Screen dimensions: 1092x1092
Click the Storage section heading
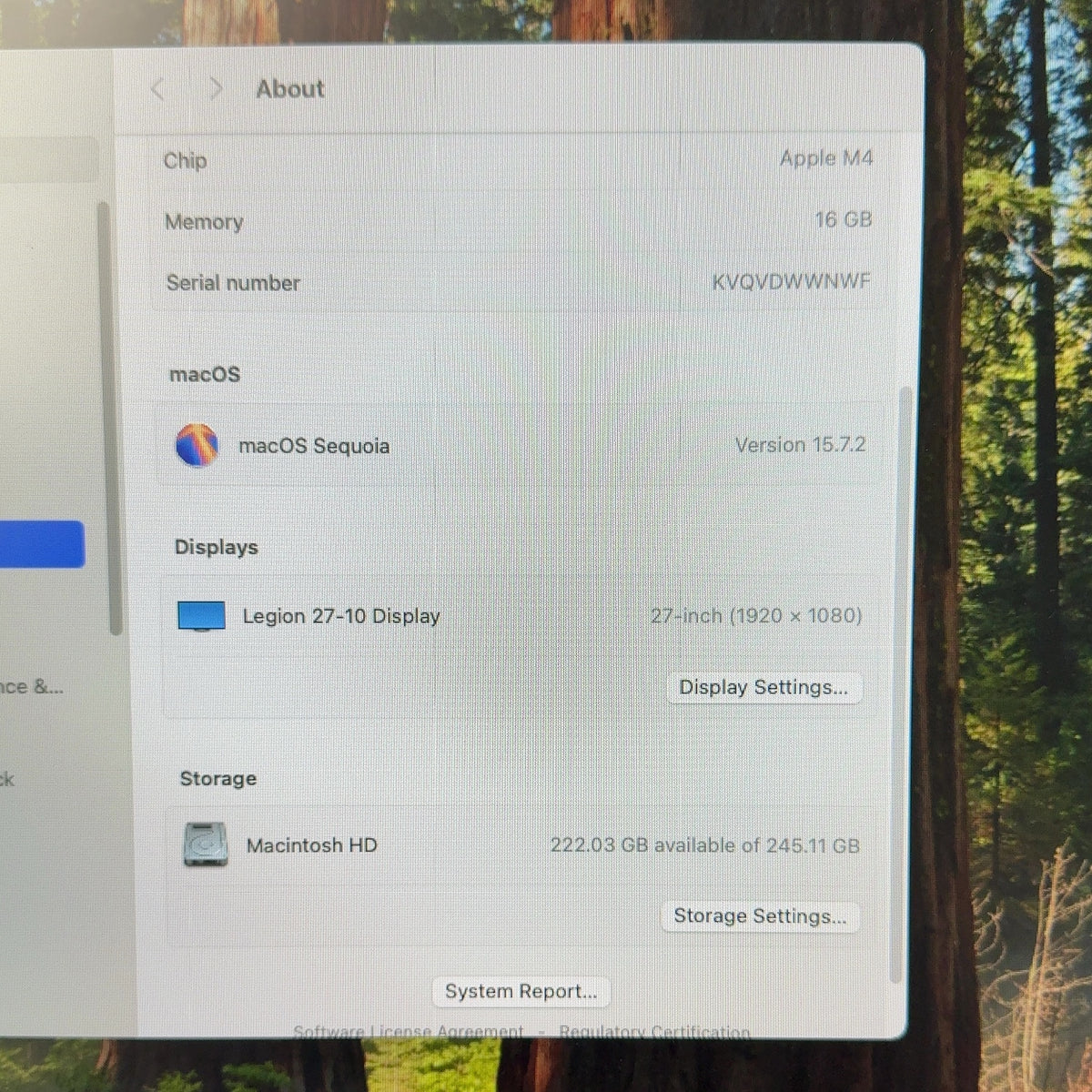(218, 778)
